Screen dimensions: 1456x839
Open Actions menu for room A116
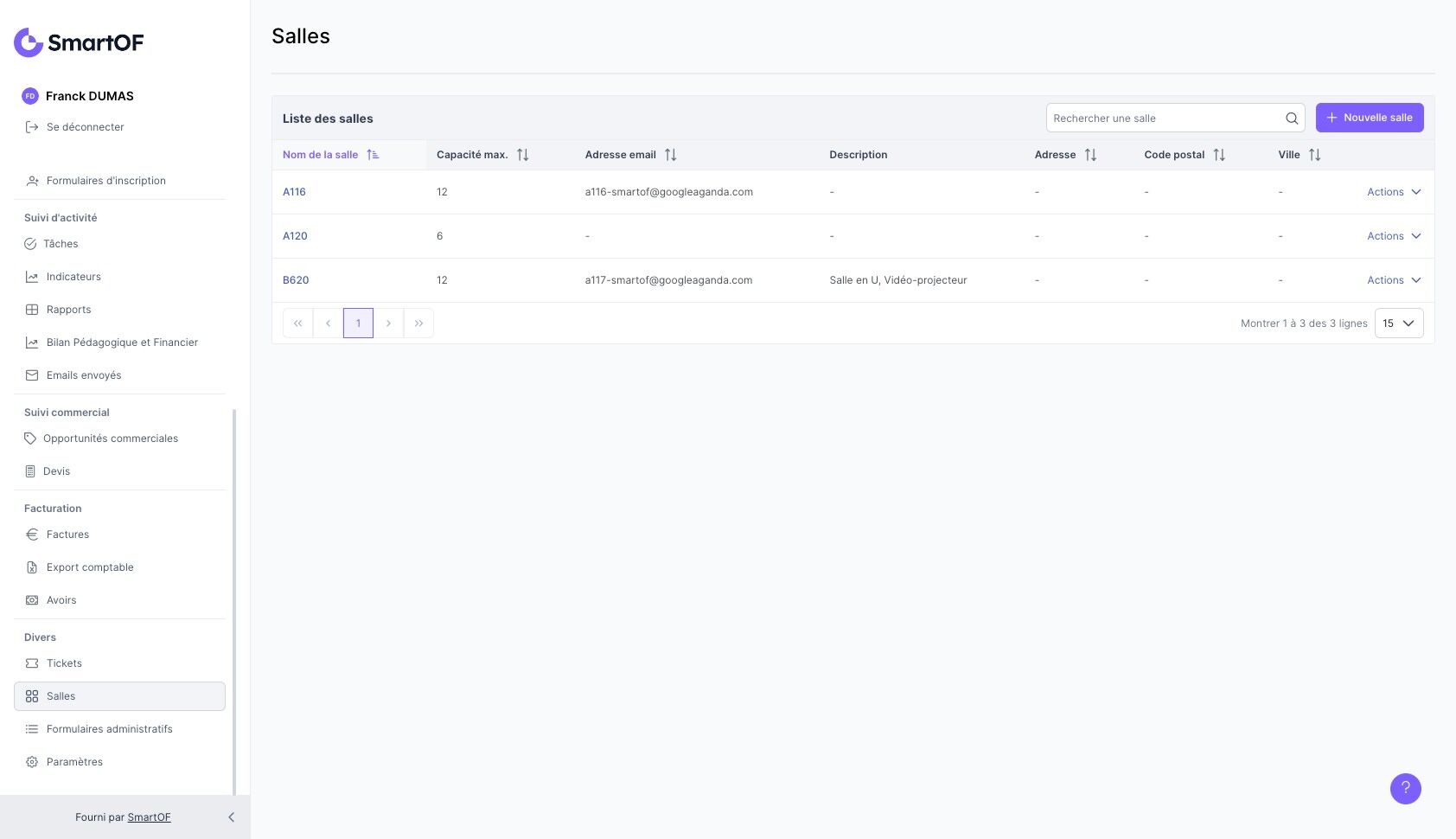1394,192
